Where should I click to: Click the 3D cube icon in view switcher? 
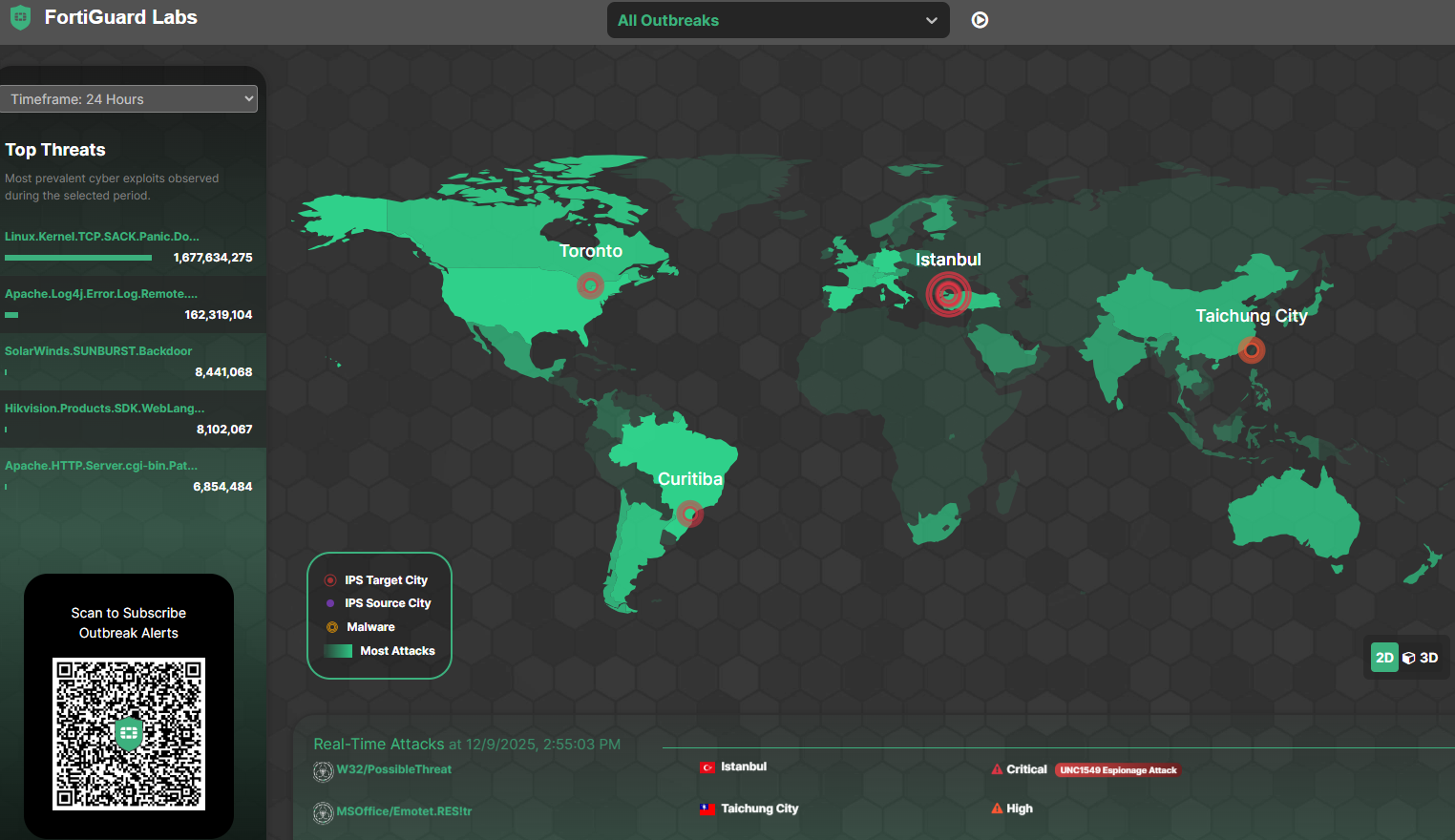coord(1410,657)
